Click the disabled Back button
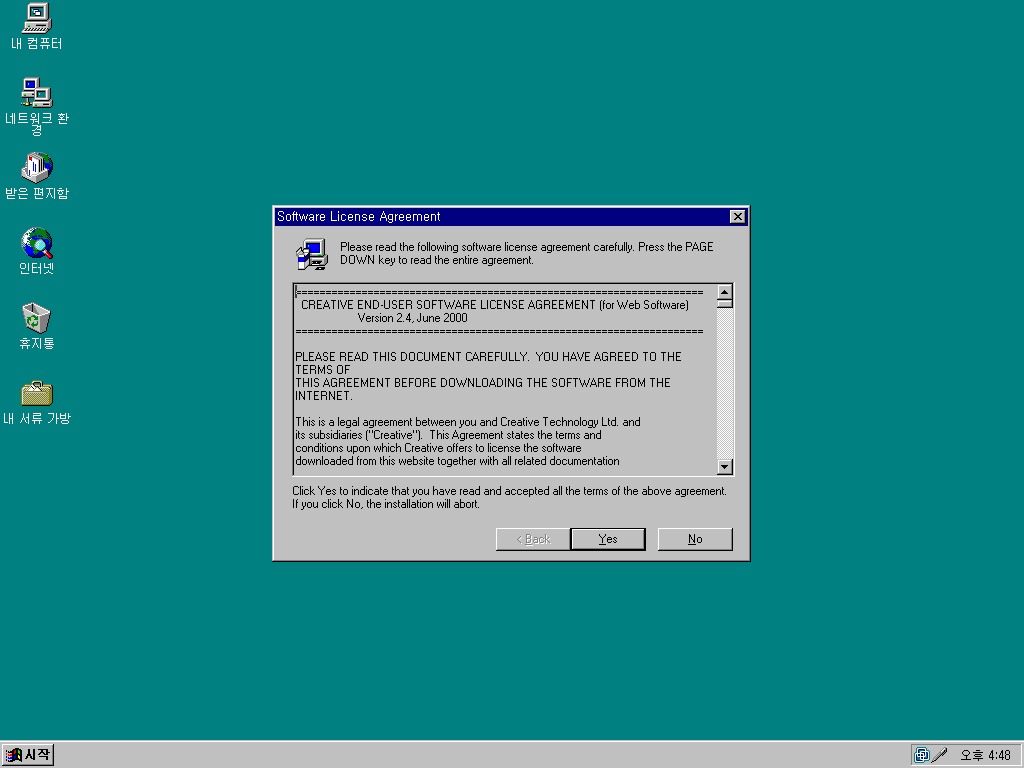 click(x=533, y=539)
